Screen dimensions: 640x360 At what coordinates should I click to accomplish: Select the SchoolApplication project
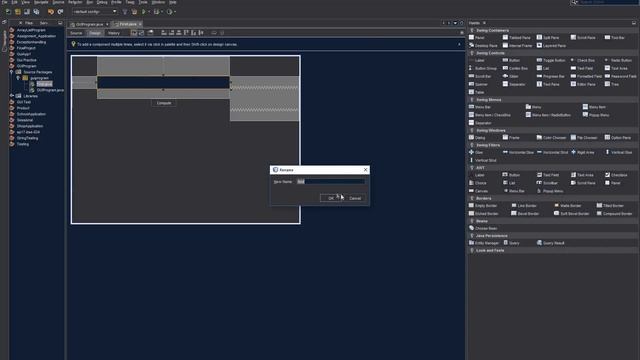[31, 114]
